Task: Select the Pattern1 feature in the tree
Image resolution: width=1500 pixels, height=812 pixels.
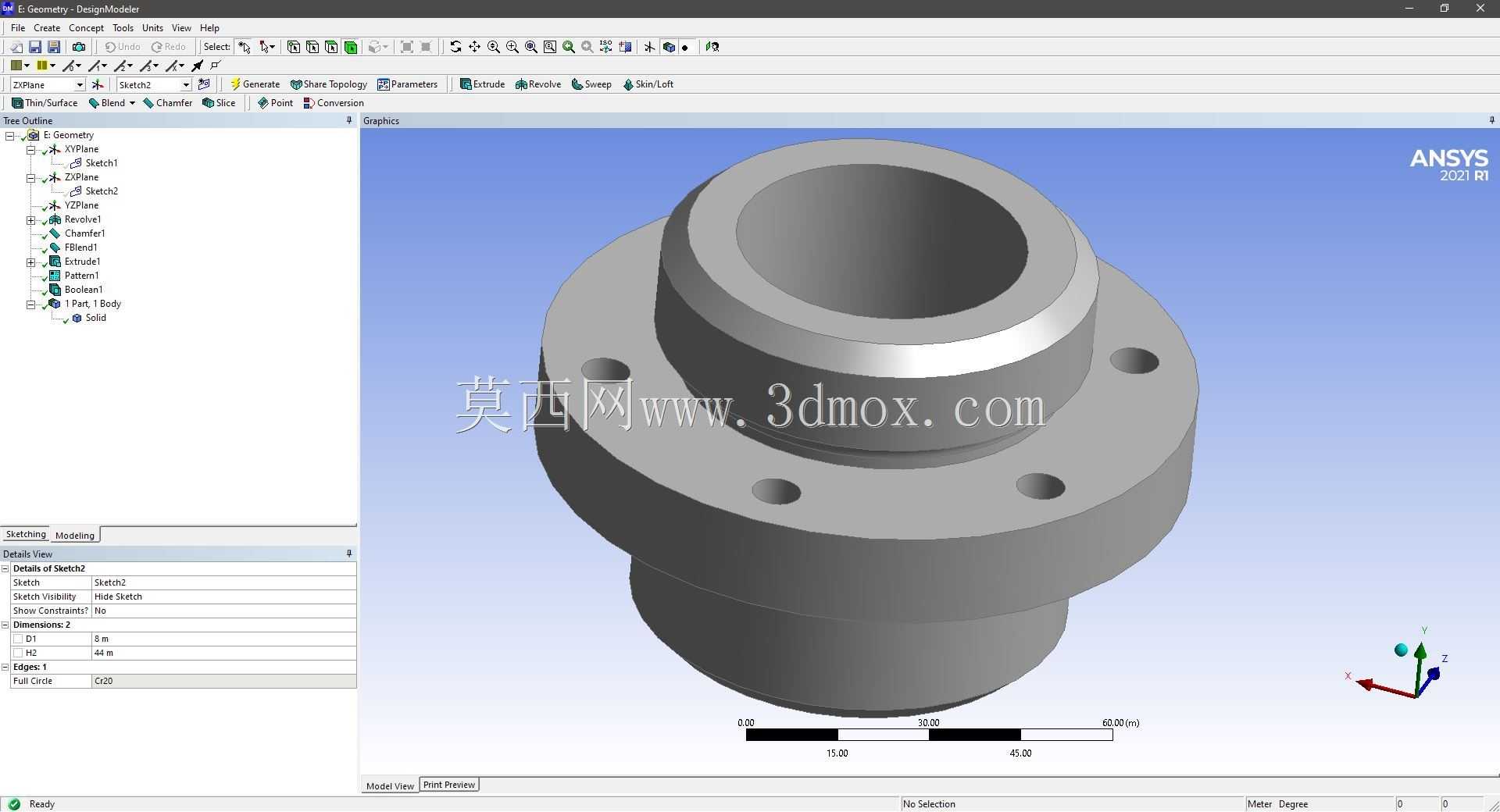Action: [x=81, y=276]
